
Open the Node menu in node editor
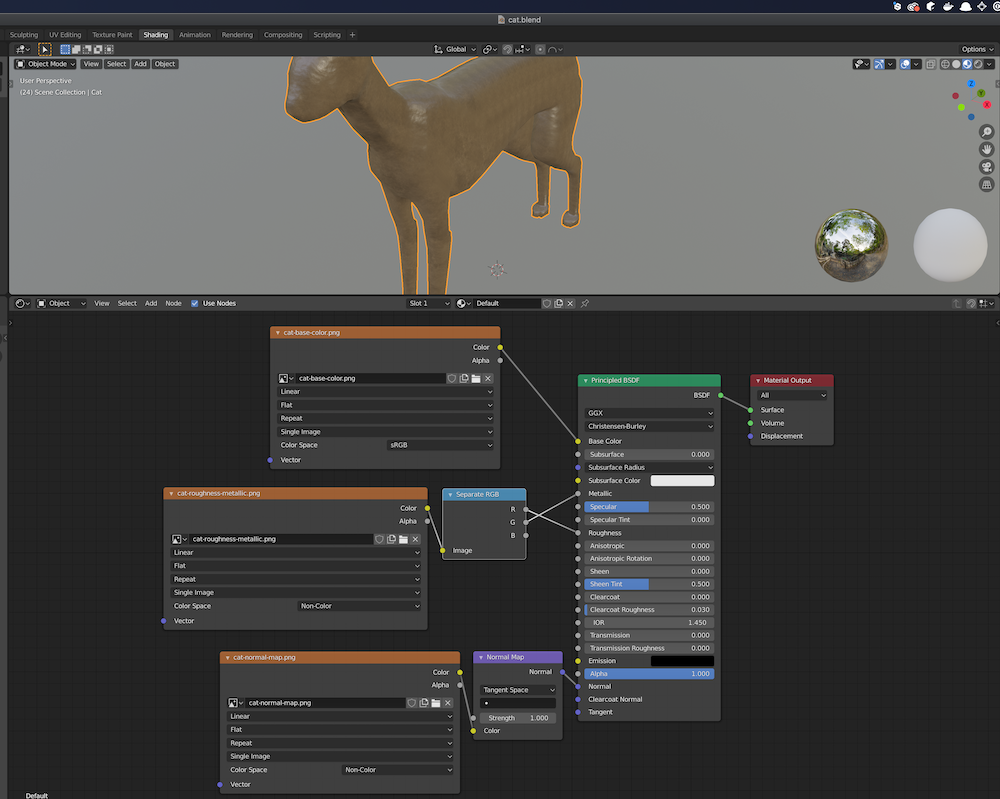pos(173,303)
